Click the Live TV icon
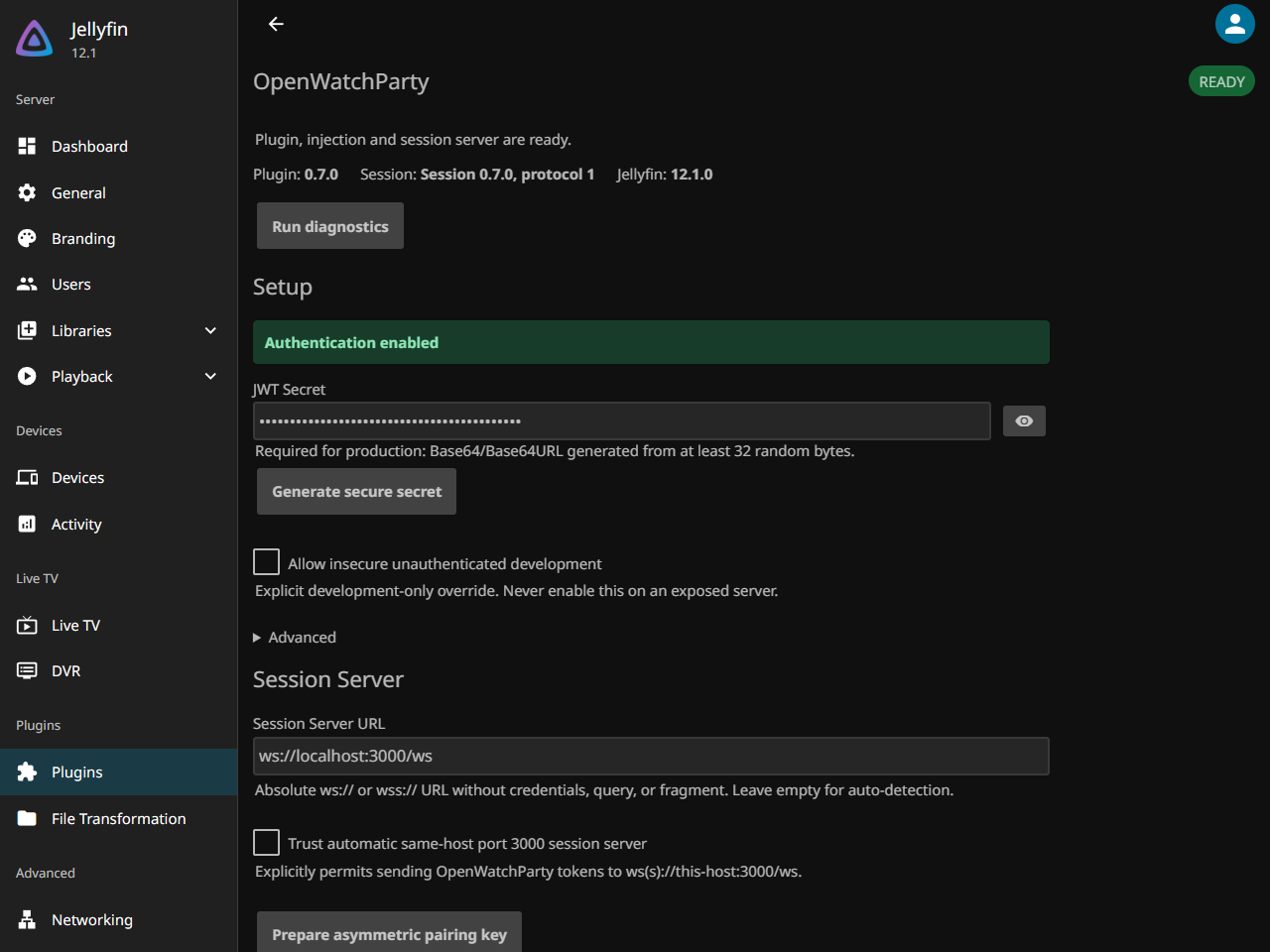The image size is (1270, 952). click(x=27, y=625)
